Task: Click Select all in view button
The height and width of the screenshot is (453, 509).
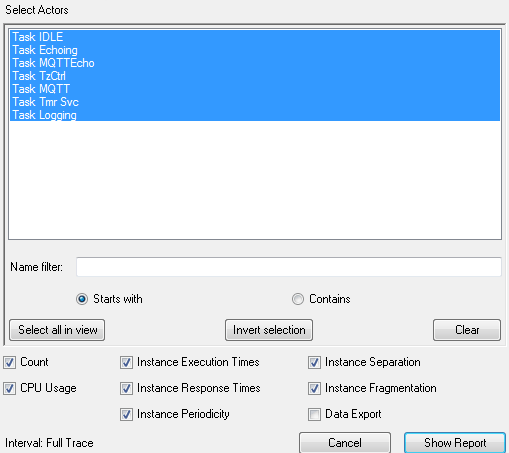Action: [x=57, y=330]
